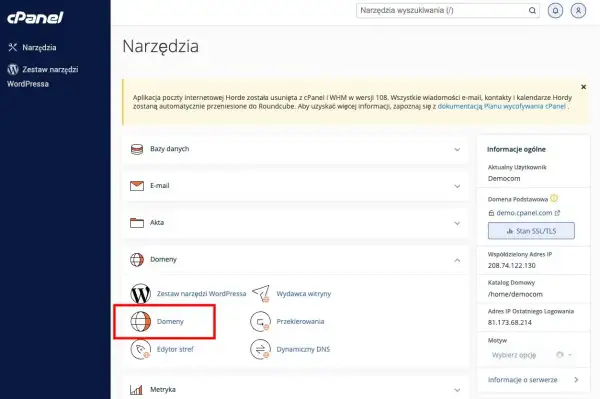The width and height of the screenshot is (600, 399).
Task: Open demo.cpanel.com domain link
Action: click(524, 213)
